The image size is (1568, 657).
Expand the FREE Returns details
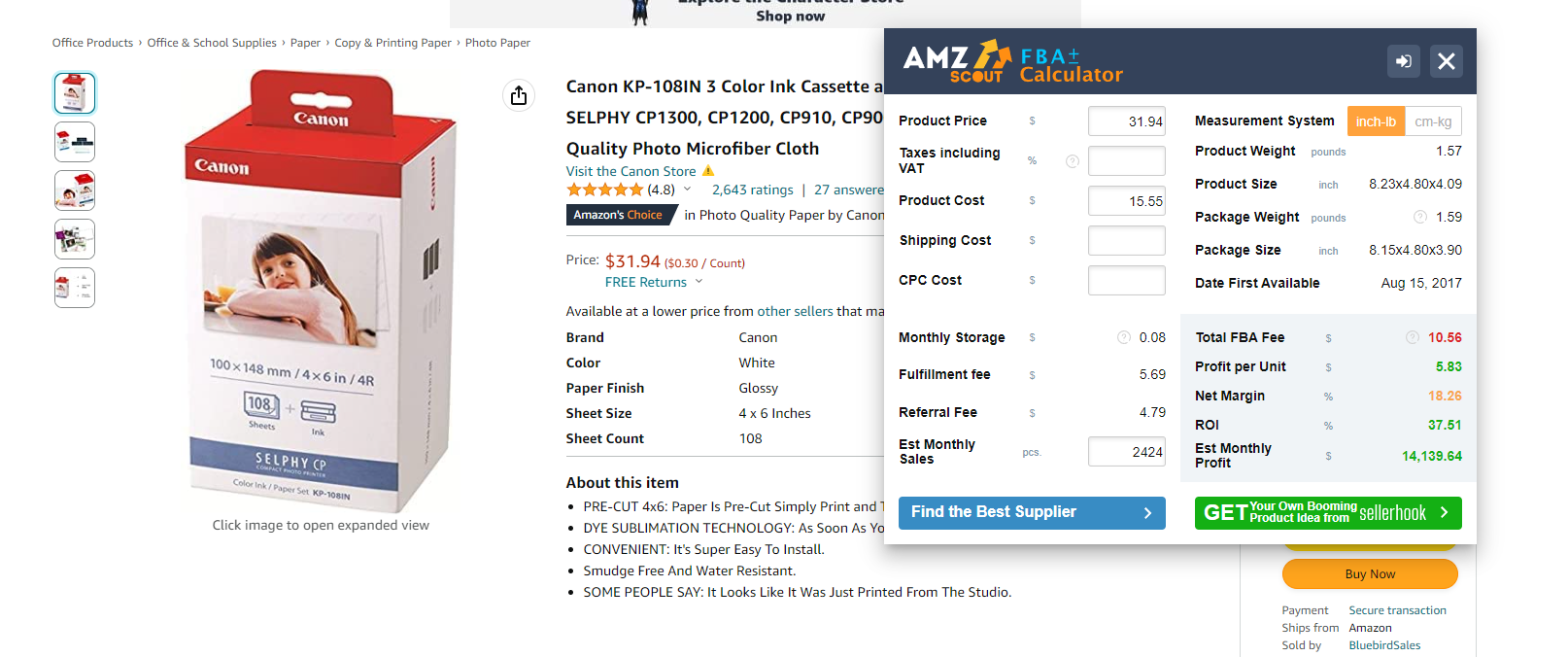click(699, 282)
